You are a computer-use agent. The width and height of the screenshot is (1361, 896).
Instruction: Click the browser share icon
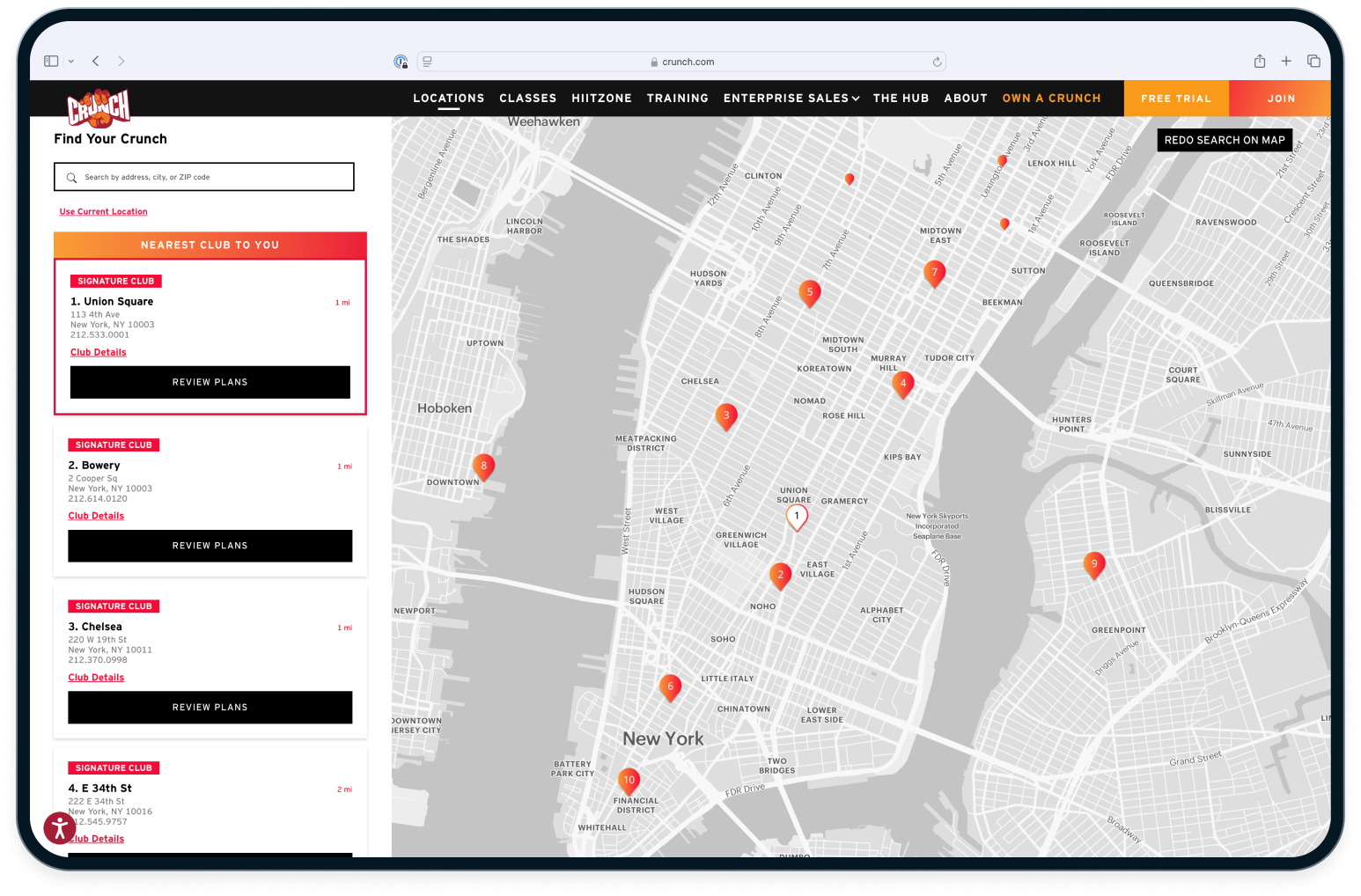1260,61
